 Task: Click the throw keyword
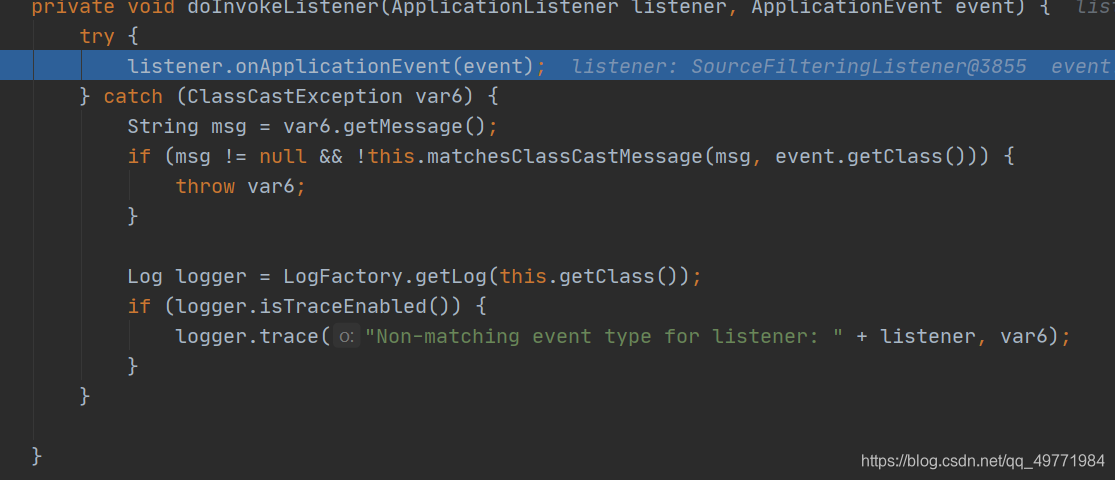(206, 186)
